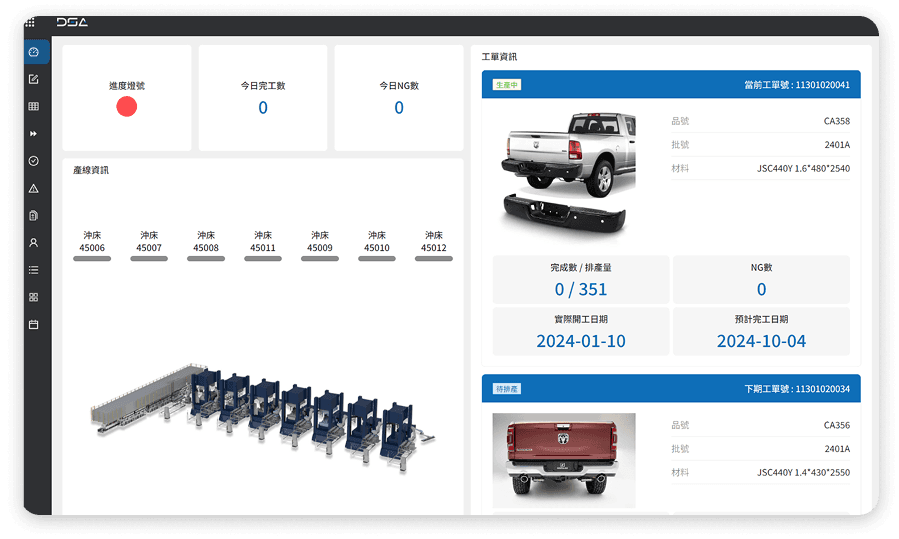899x539 pixels.
Task: Click the 待排產 status badge
Action: coord(507,389)
